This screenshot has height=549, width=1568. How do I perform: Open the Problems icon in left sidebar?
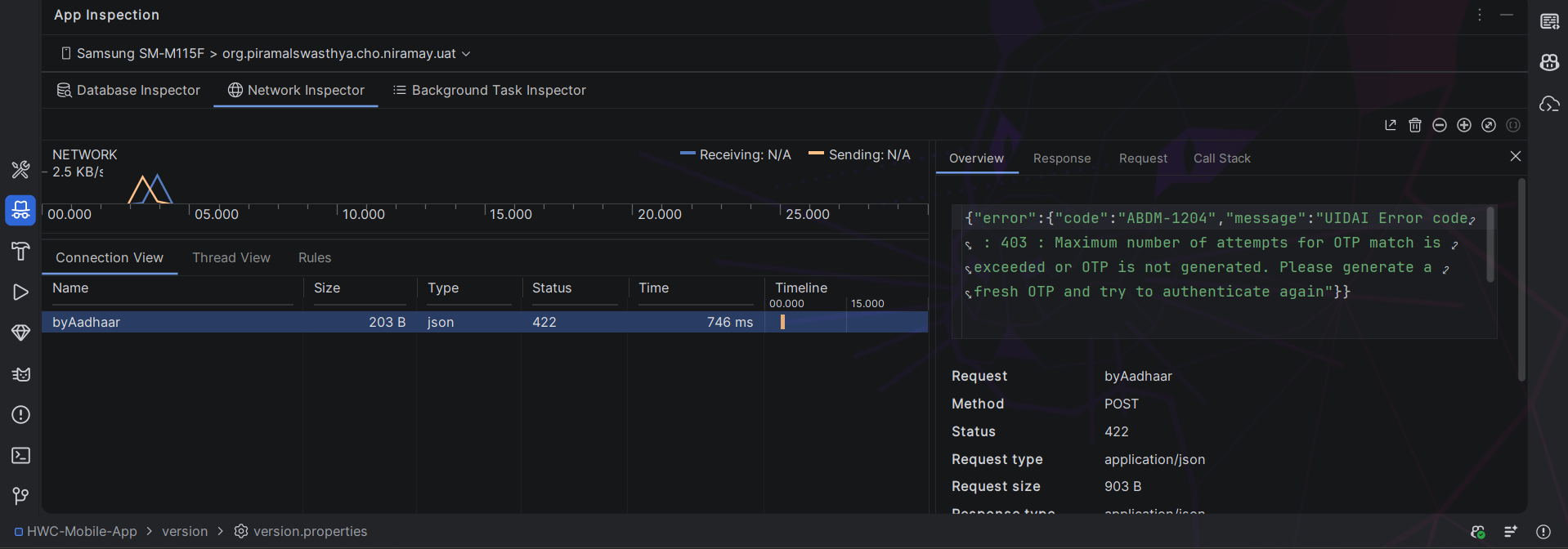[20, 414]
